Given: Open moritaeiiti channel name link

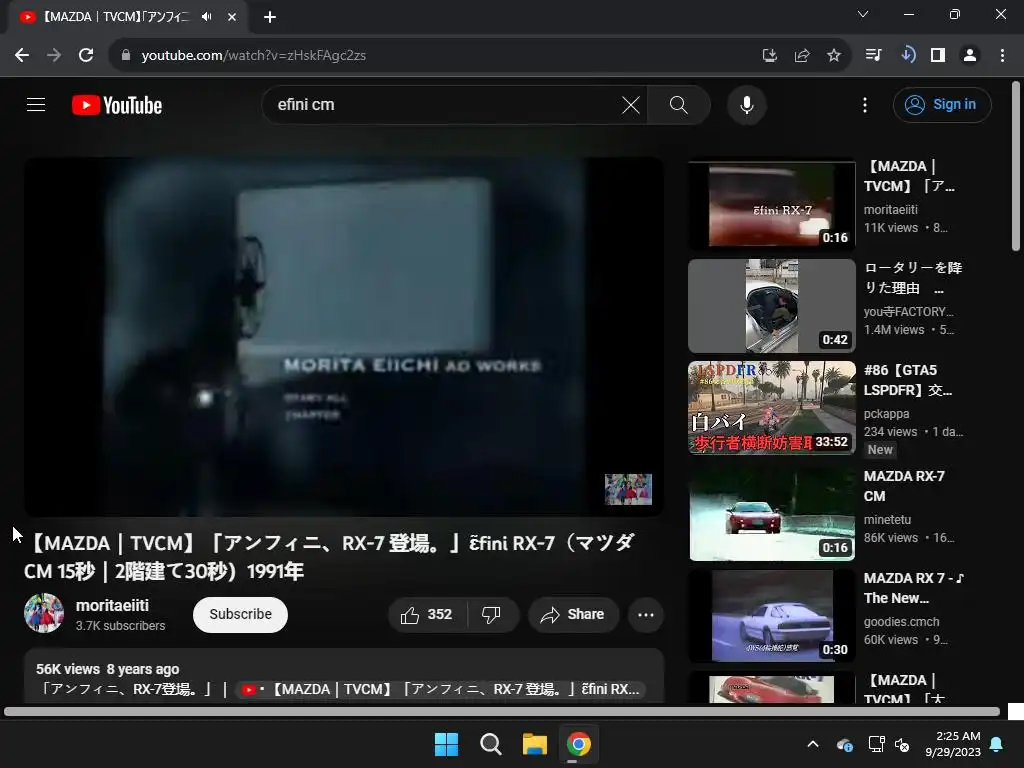Looking at the screenshot, I should tap(112, 605).
